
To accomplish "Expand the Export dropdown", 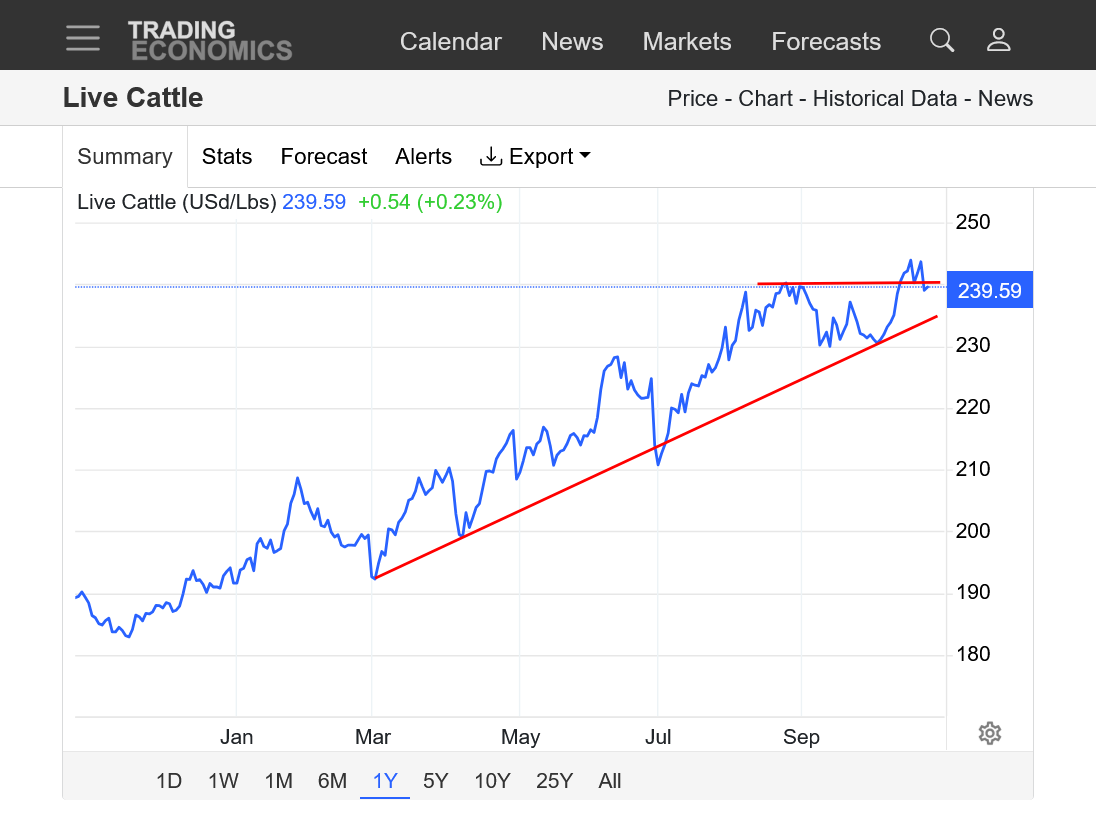I will click(535, 157).
